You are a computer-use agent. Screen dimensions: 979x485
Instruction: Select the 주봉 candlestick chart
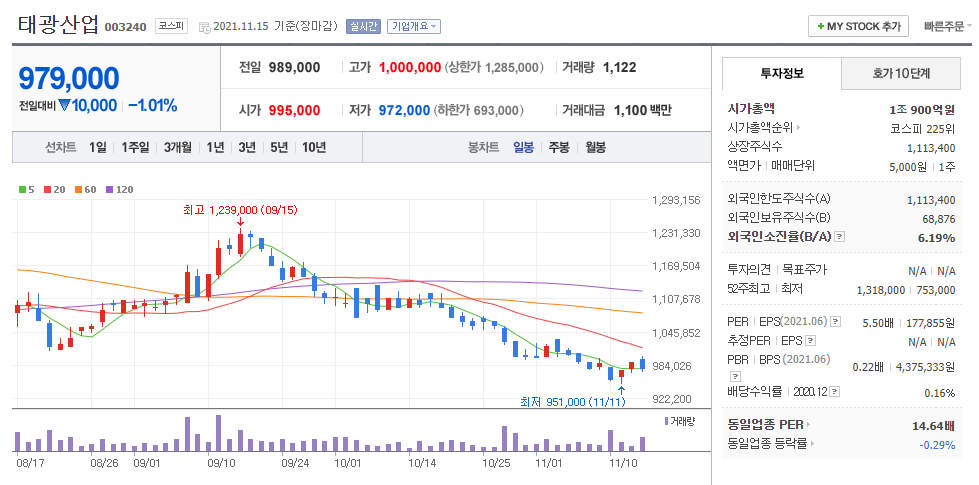click(559, 148)
